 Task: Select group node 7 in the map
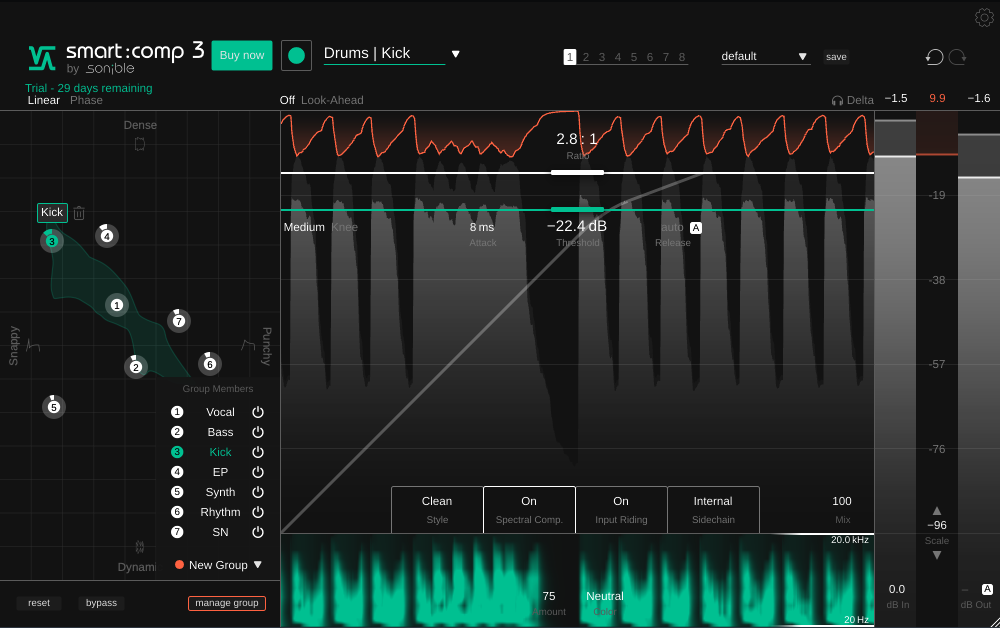pos(178,321)
